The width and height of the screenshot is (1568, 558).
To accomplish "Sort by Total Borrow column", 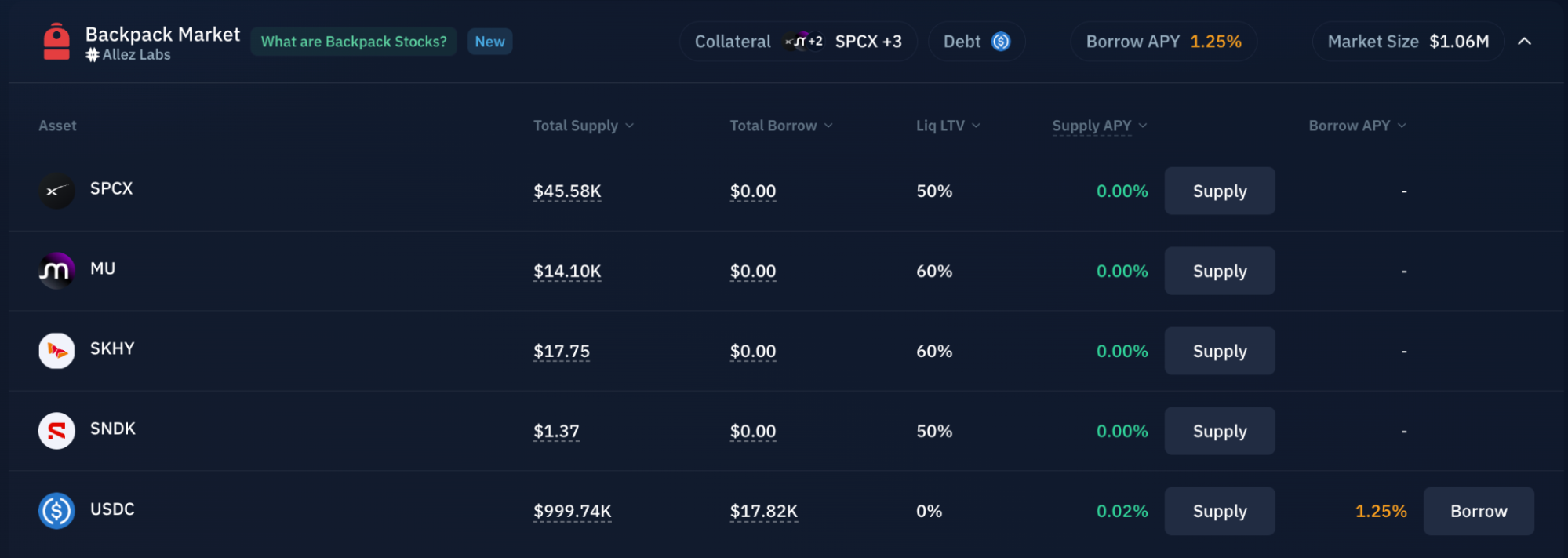I will 781,126.
